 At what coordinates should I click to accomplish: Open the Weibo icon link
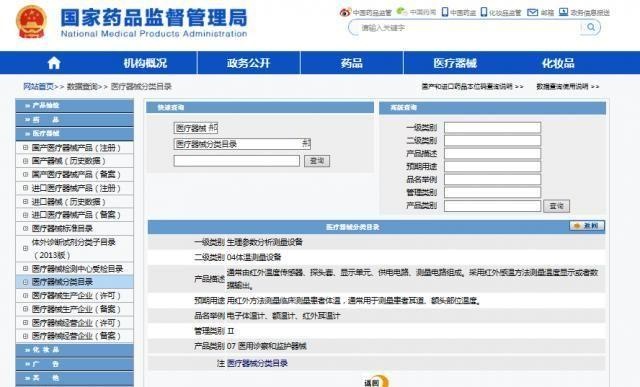pos(345,12)
